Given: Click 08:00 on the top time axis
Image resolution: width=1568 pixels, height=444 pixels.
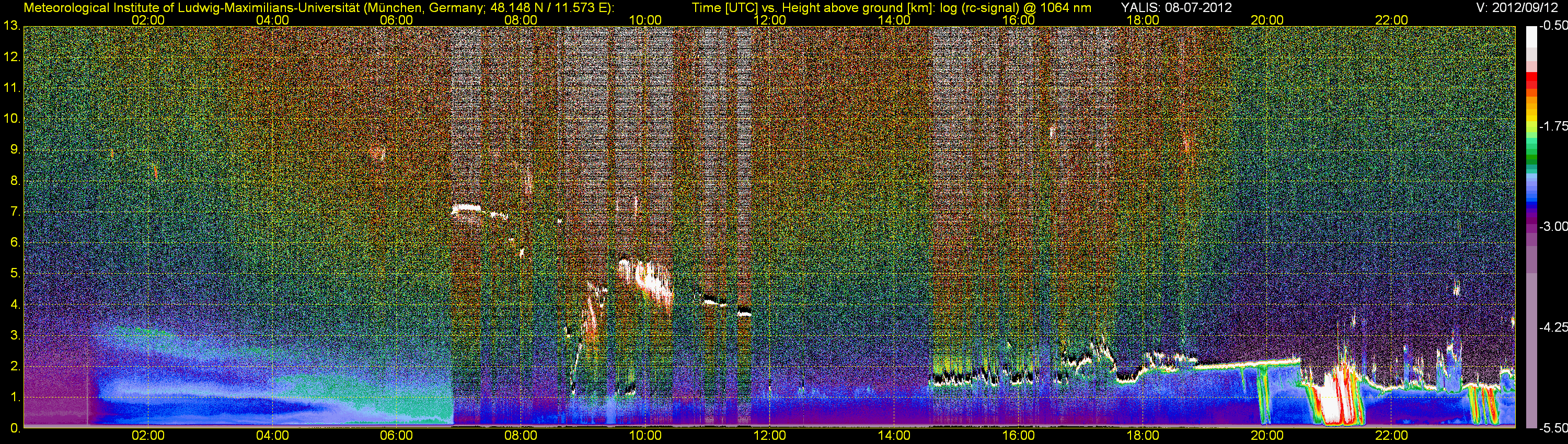Looking at the screenshot, I should pyautogui.click(x=521, y=20).
